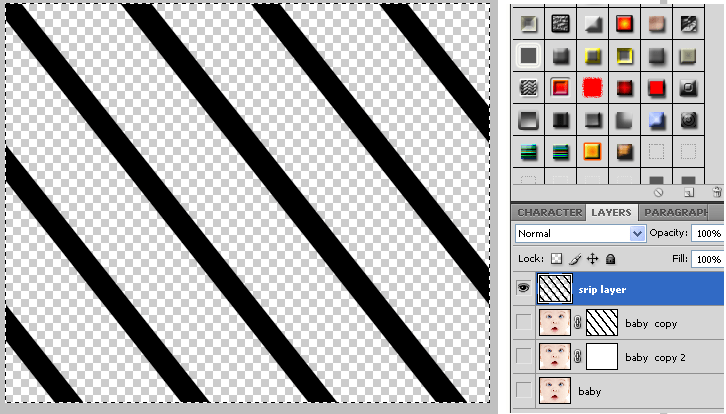Apply the gray square with white outer glow style
The image size is (726, 414).
[x=528, y=56]
